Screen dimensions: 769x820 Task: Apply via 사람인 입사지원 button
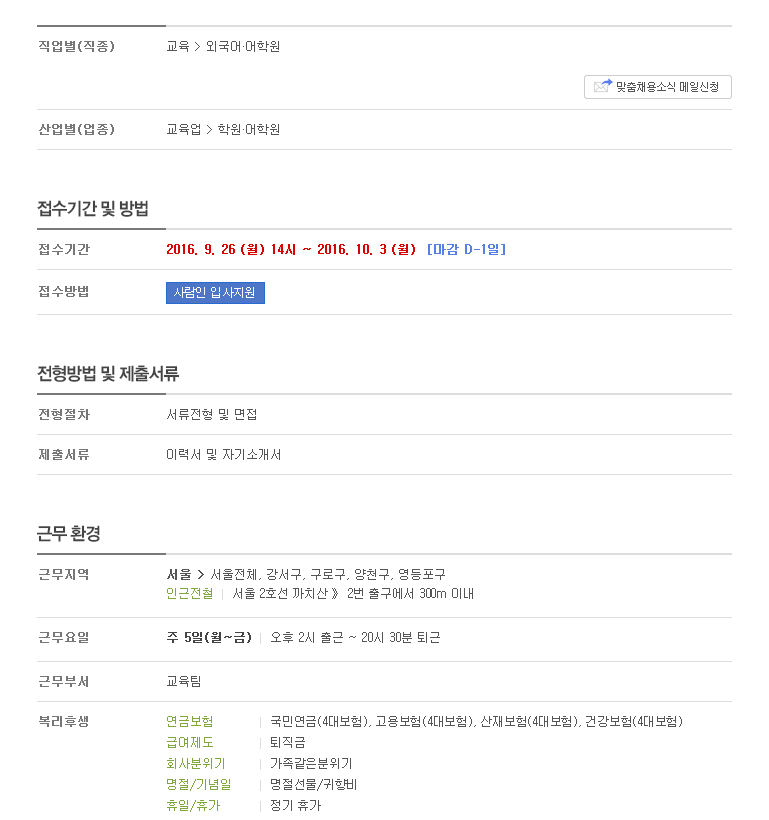click(x=215, y=293)
